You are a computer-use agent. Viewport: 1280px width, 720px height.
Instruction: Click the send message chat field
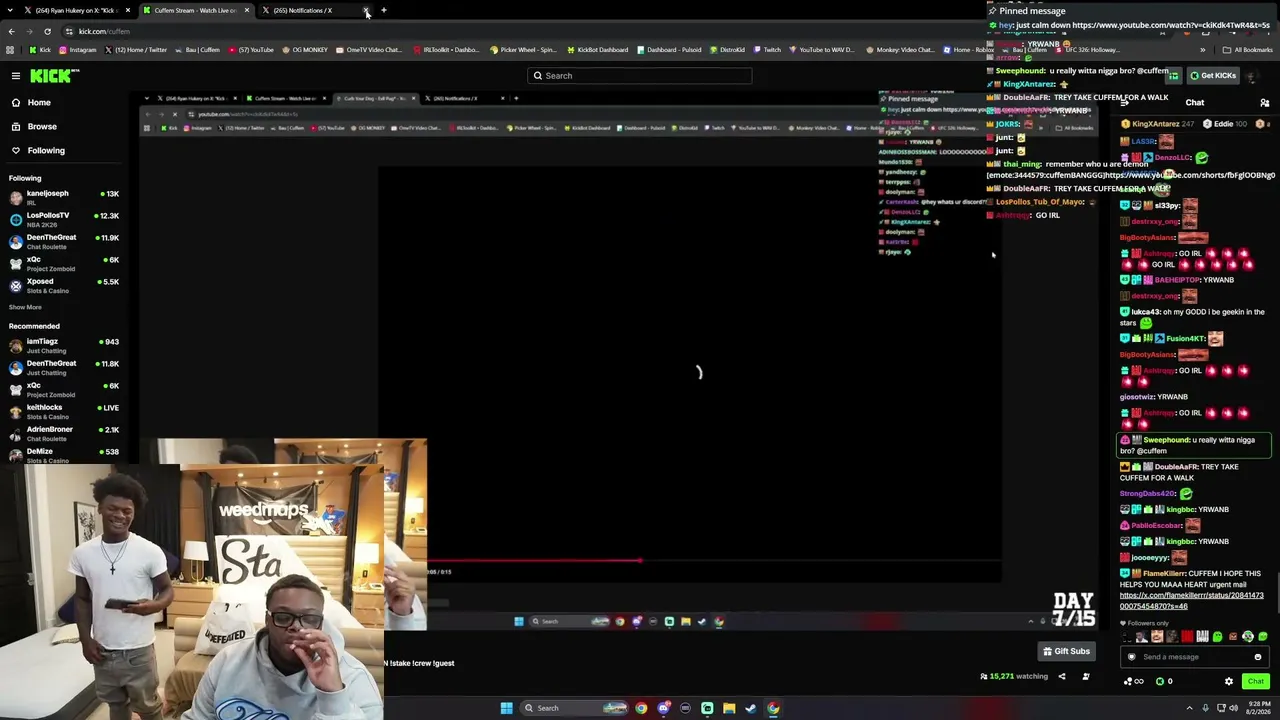(x=1193, y=657)
